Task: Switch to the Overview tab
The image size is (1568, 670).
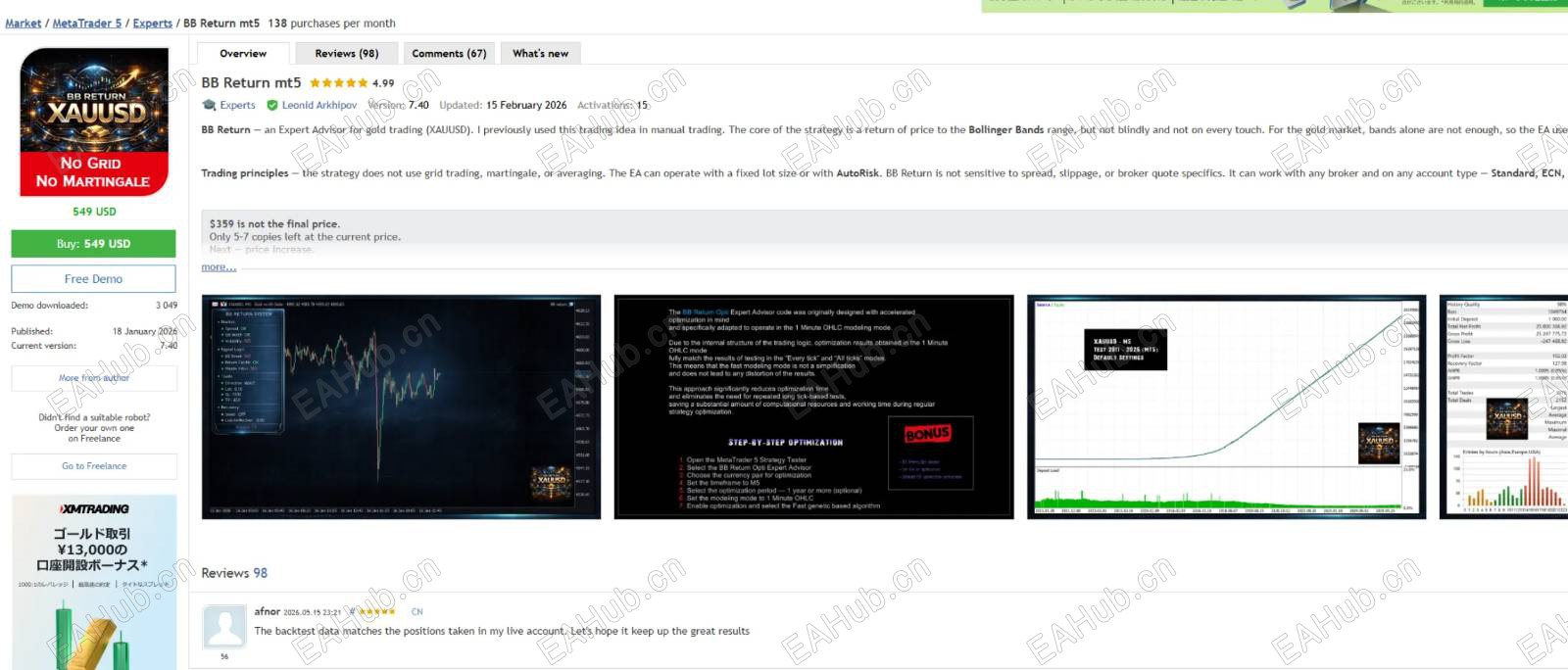Action: 243,54
